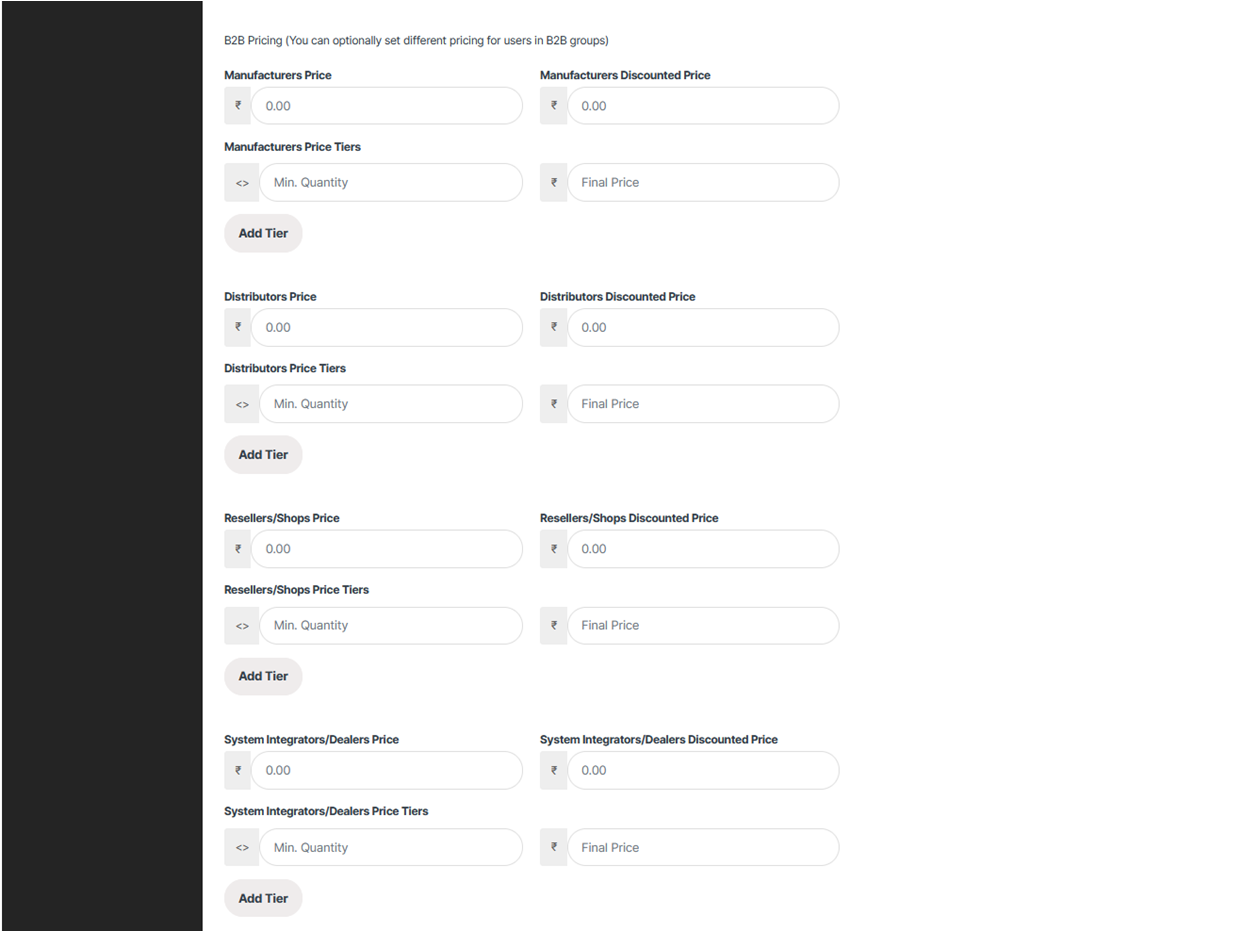Click the angle-bracket icon in System Integrators/Dealers Price Tiers

point(242,847)
